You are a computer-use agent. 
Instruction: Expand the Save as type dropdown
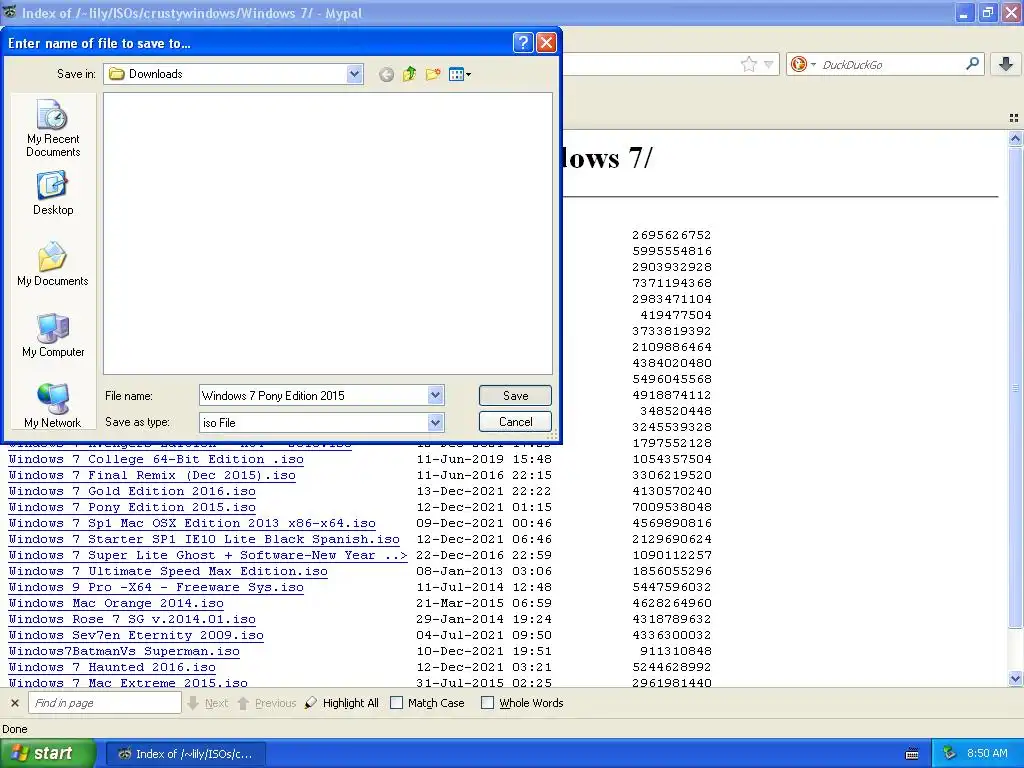(436, 423)
